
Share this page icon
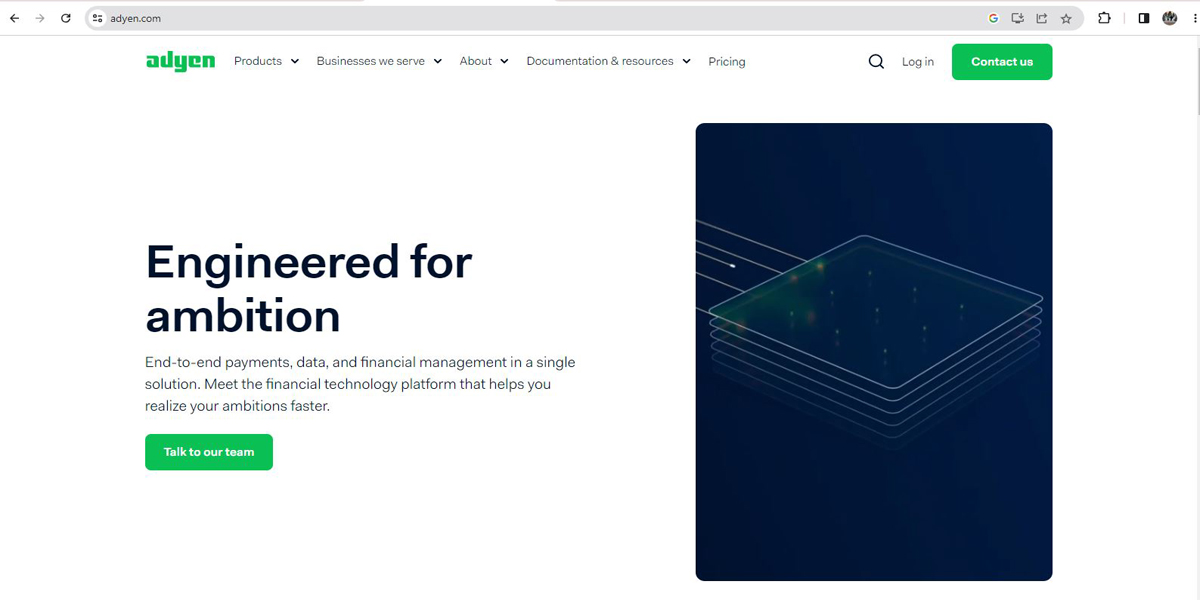point(1042,18)
